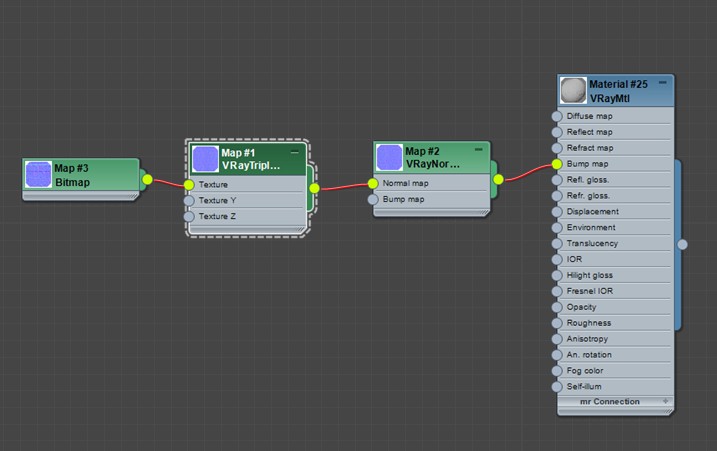This screenshot has width=717, height=451.
Task: Click the Reflect map slot label
Action: (x=589, y=132)
